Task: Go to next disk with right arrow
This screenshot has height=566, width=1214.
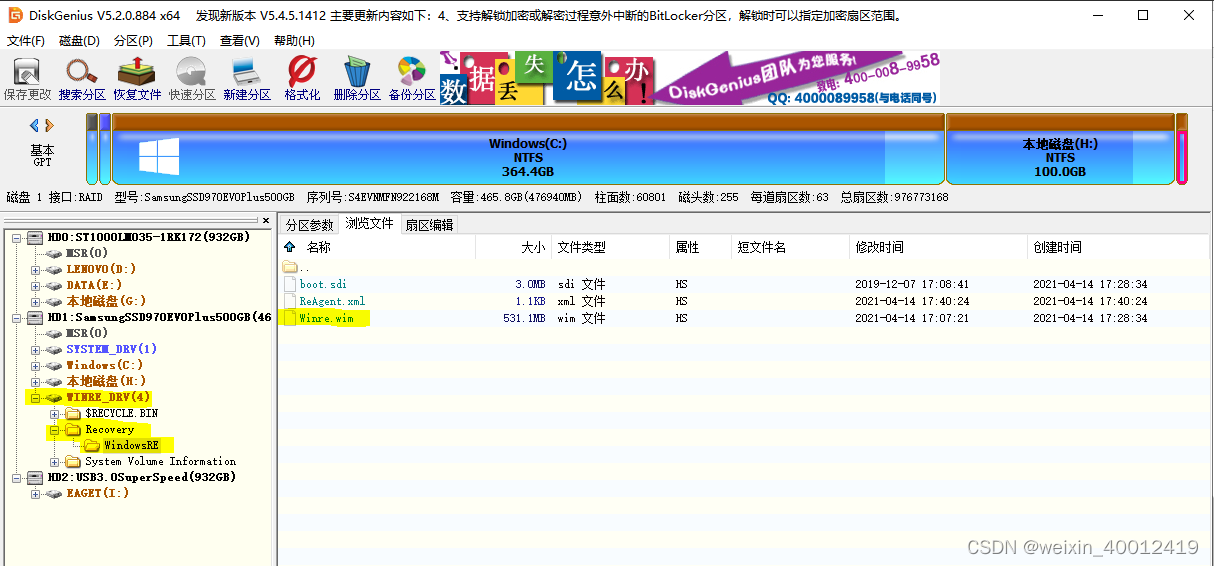Action: click(49, 125)
